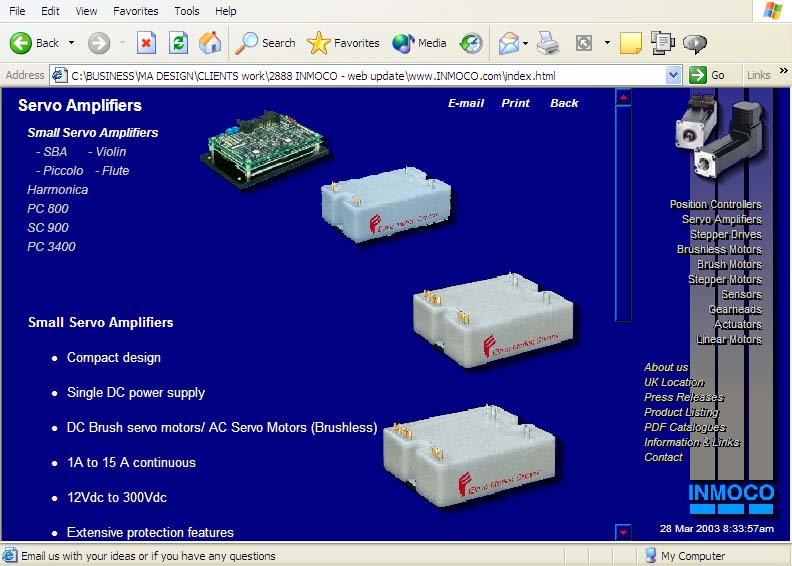Click the page scroll down arrow

[x=623, y=532]
